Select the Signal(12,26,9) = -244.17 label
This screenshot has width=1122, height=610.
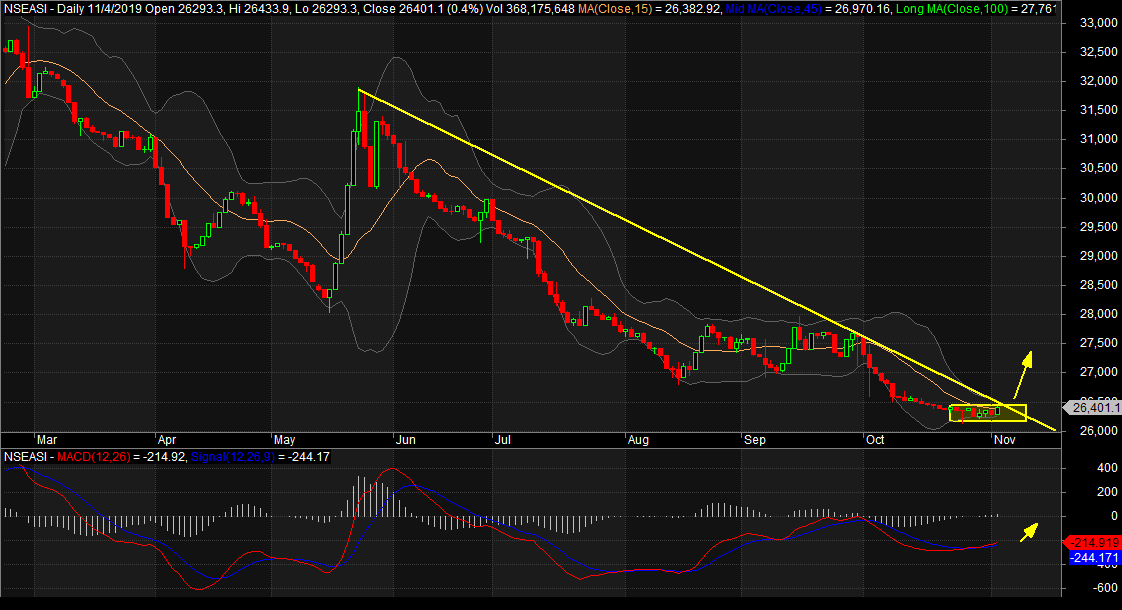click(x=260, y=457)
